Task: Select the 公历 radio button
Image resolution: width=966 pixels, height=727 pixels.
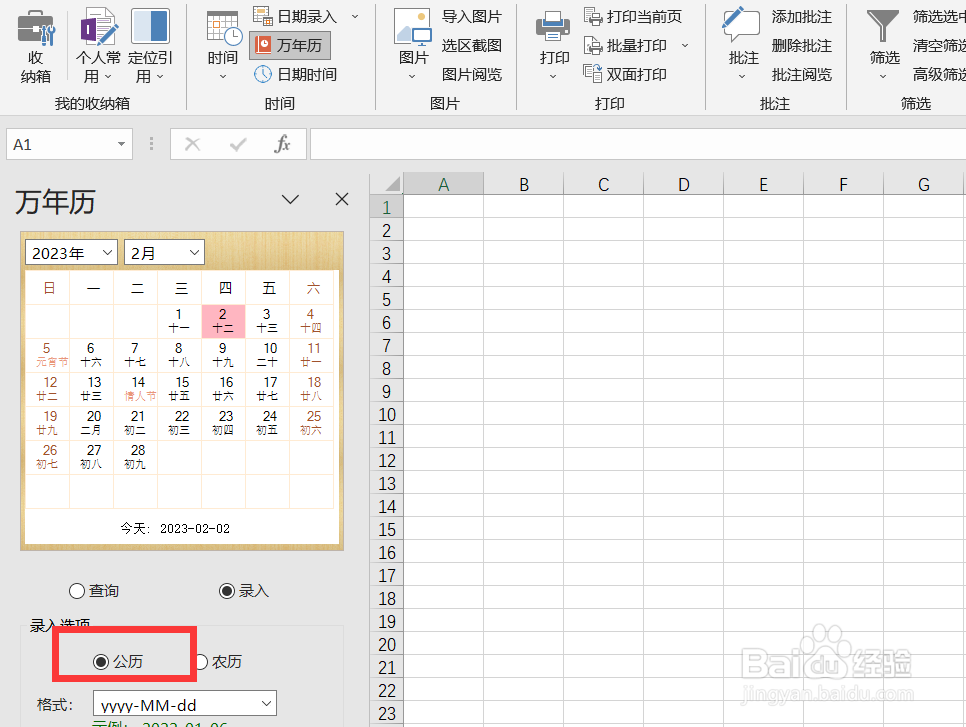Action: click(101, 662)
